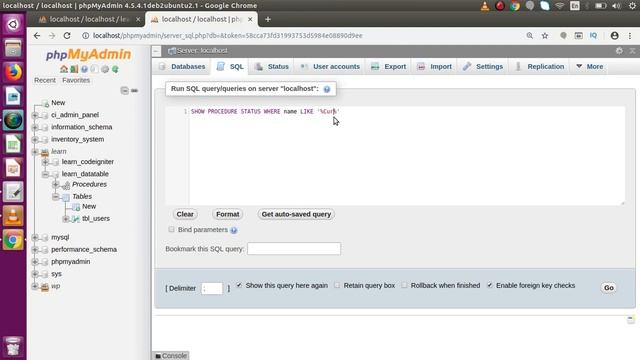This screenshot has height=360, width=640.
Task: Expand tbl_users table node
Action: pyautogui.click(x=66, y=219)
